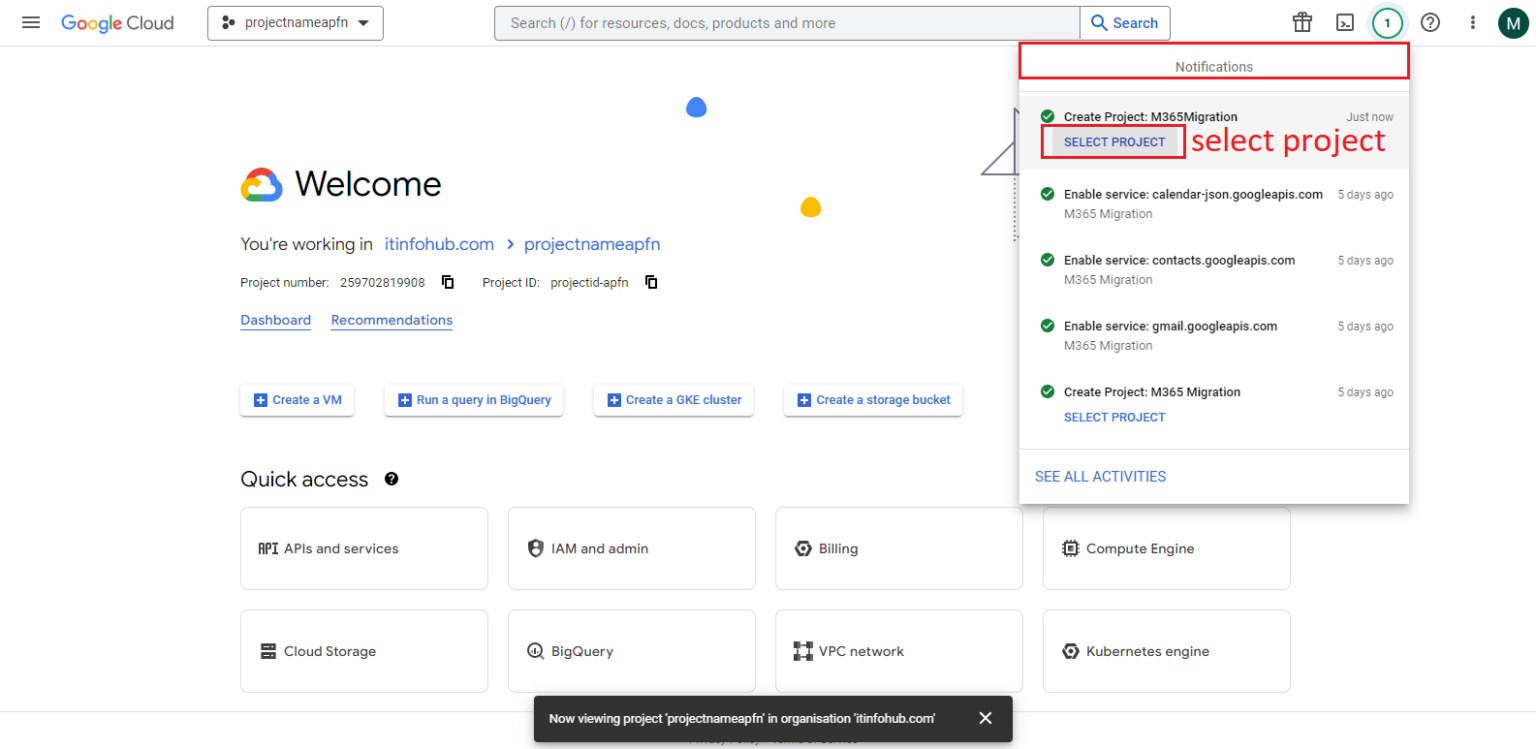Click SELECT PROJECT for M365Migration

pyautogui.click(x=1112, y=141)
